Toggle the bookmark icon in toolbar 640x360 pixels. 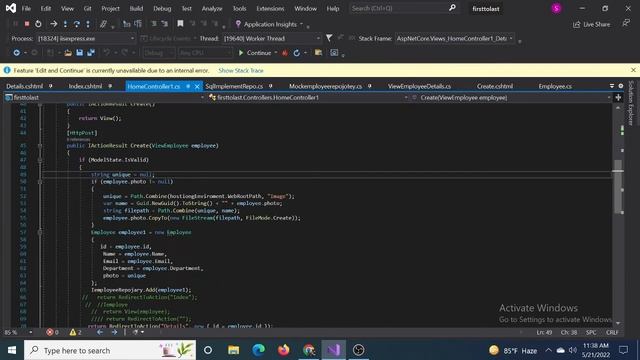tap(180, 24)
